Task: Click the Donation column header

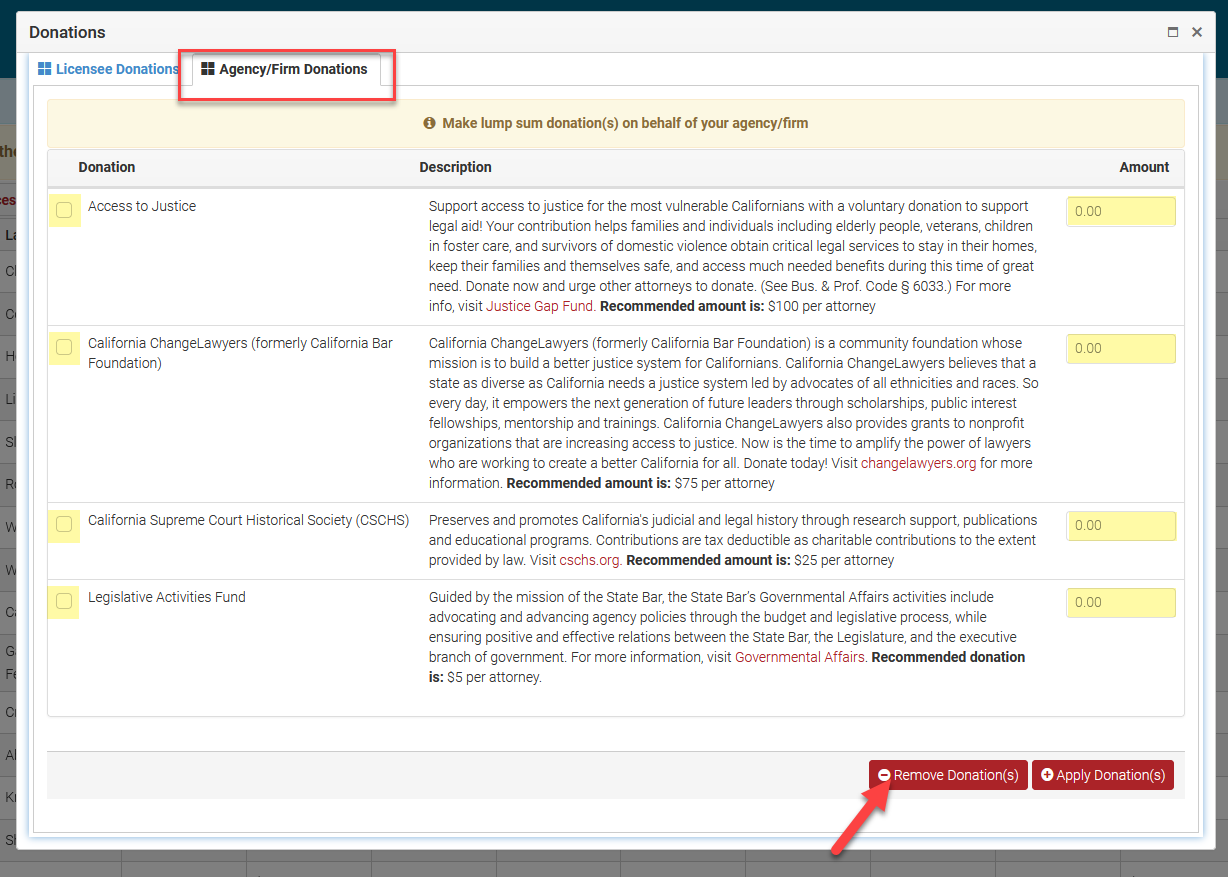Action: click(x=107, y=167)
